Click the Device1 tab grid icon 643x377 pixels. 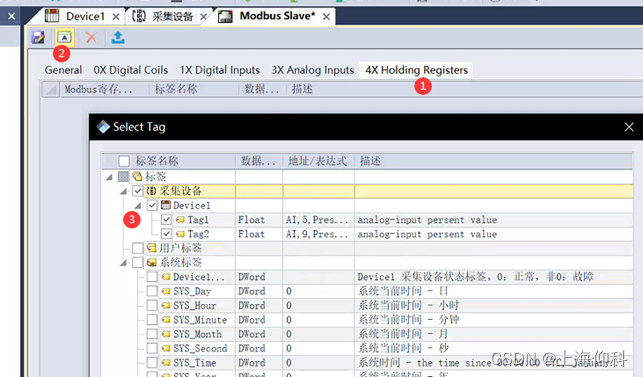[52, 16]
